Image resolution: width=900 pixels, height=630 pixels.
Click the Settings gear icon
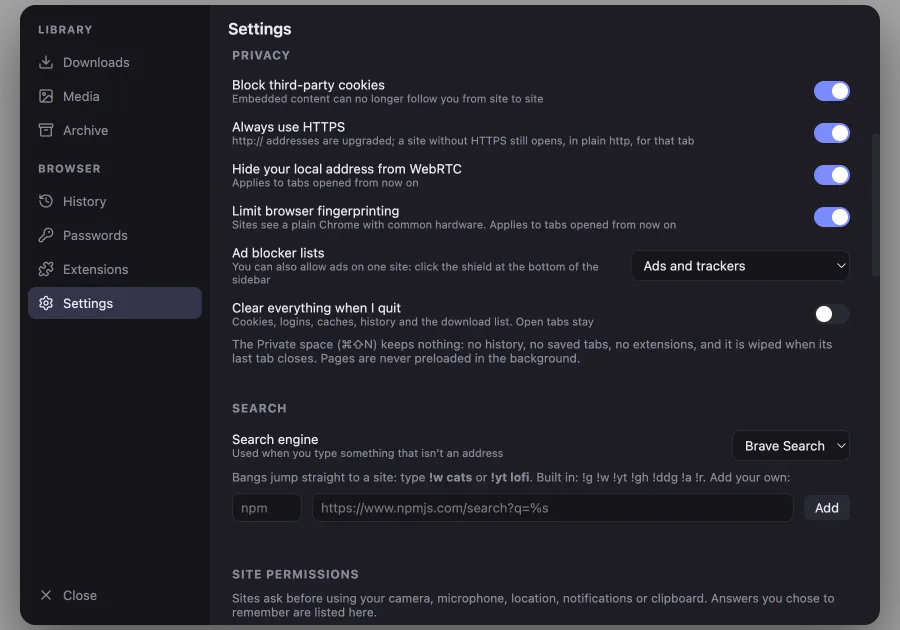(x=46, y=303)
